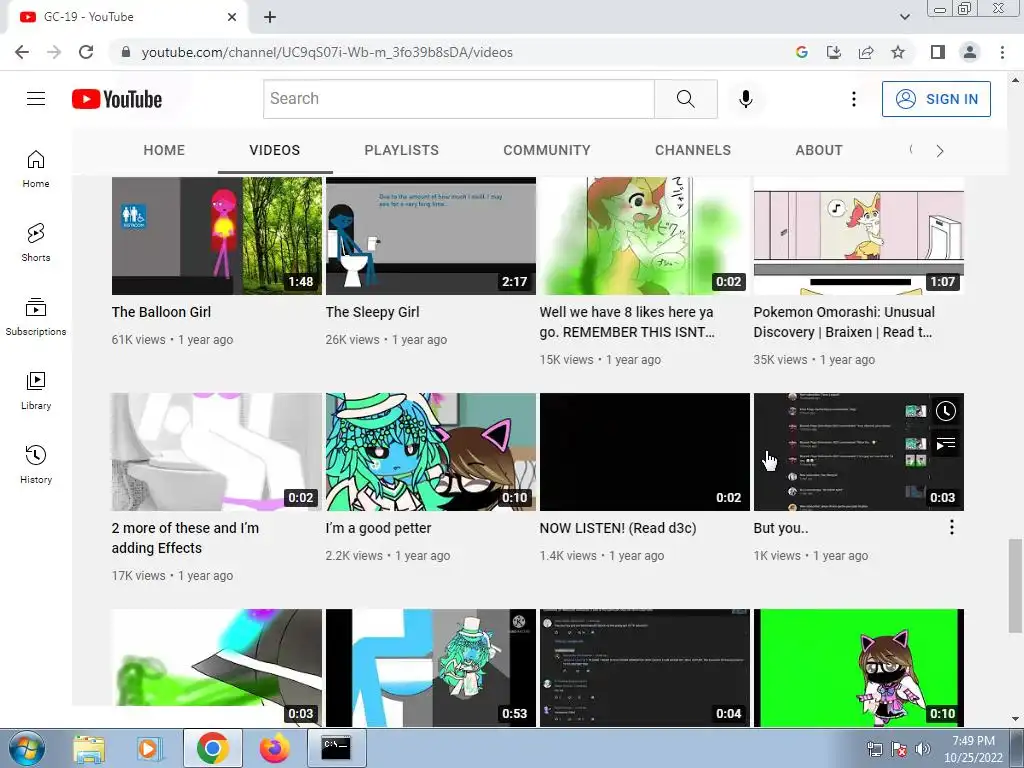
Task: Open the black NOW LISTEN thumbnail
Action: coord(645,452)
